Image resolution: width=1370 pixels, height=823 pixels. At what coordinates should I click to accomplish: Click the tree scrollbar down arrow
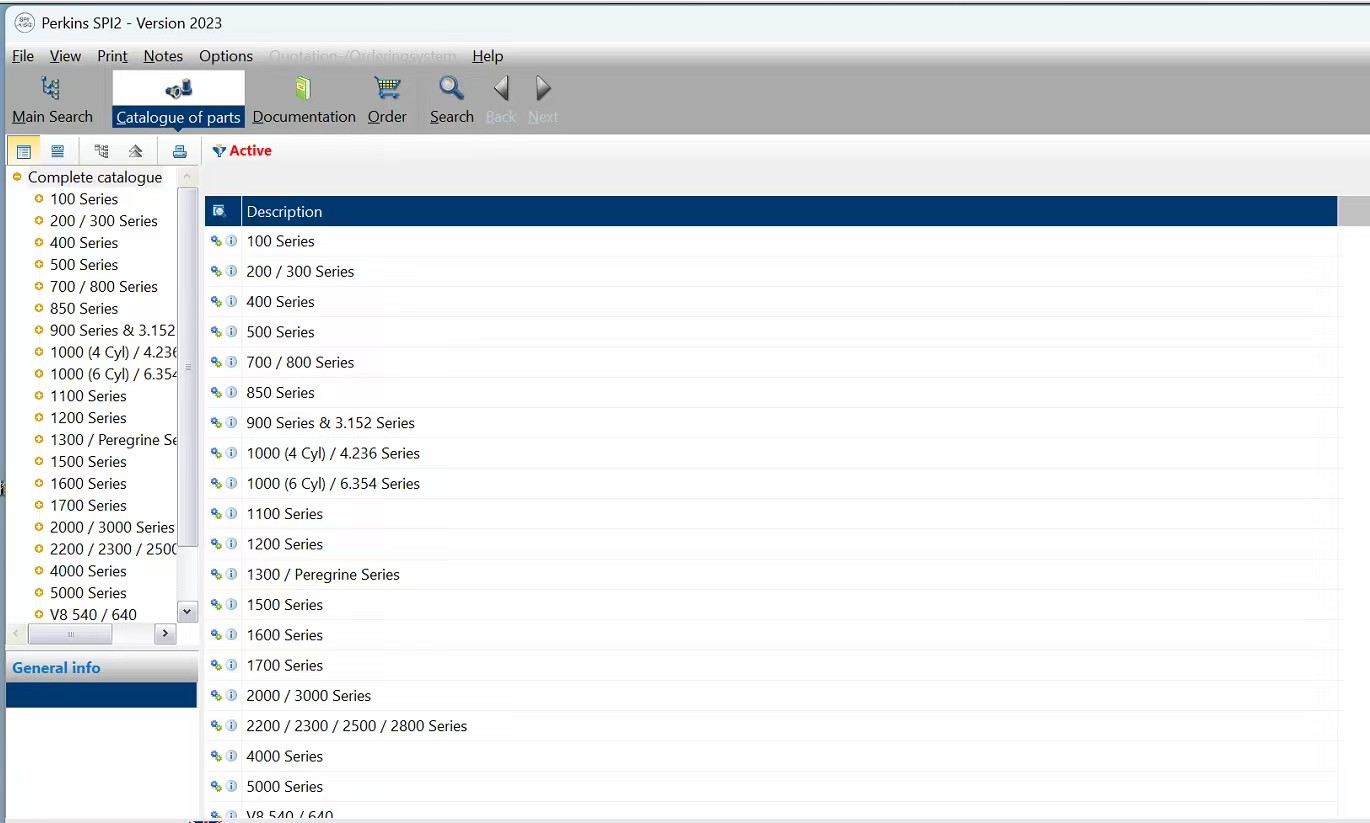pos(187,611)
